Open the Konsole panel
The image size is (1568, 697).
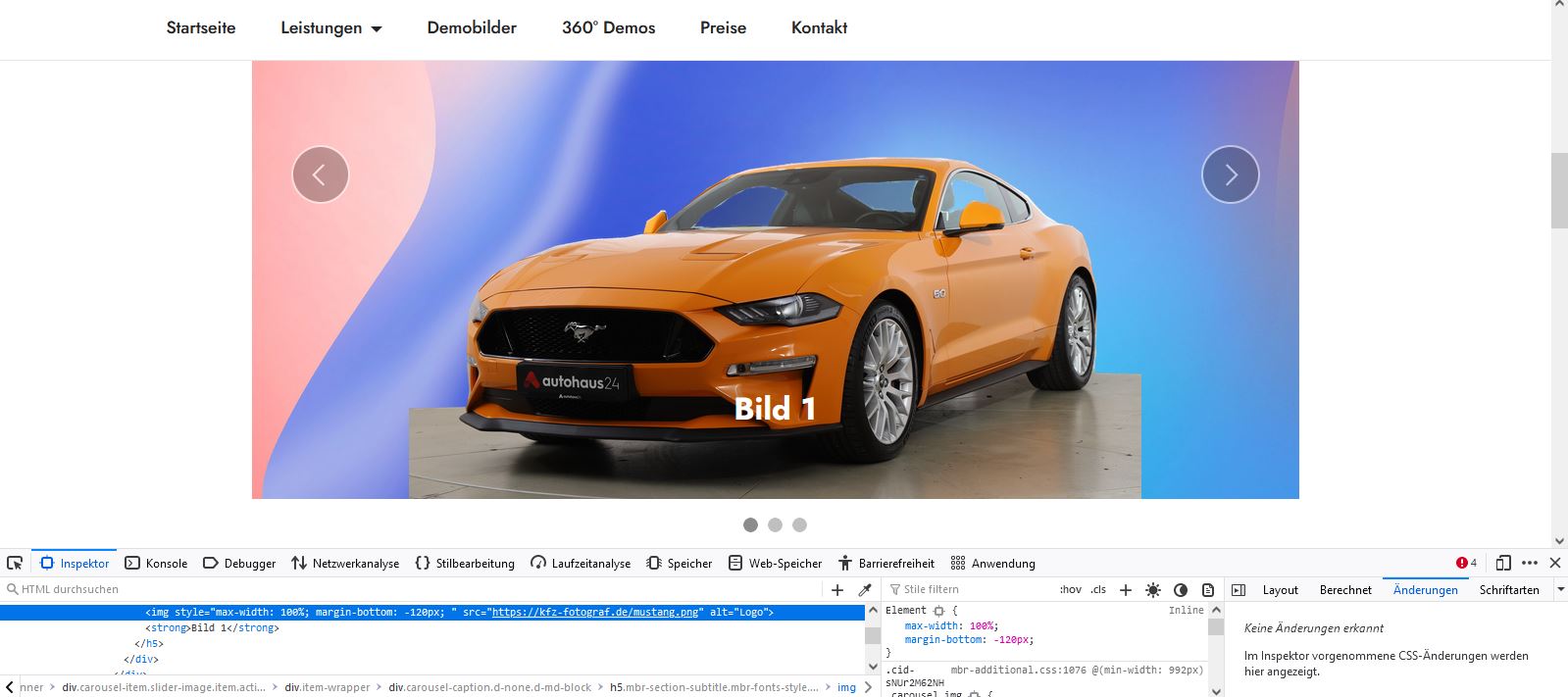tap(156, 563)
